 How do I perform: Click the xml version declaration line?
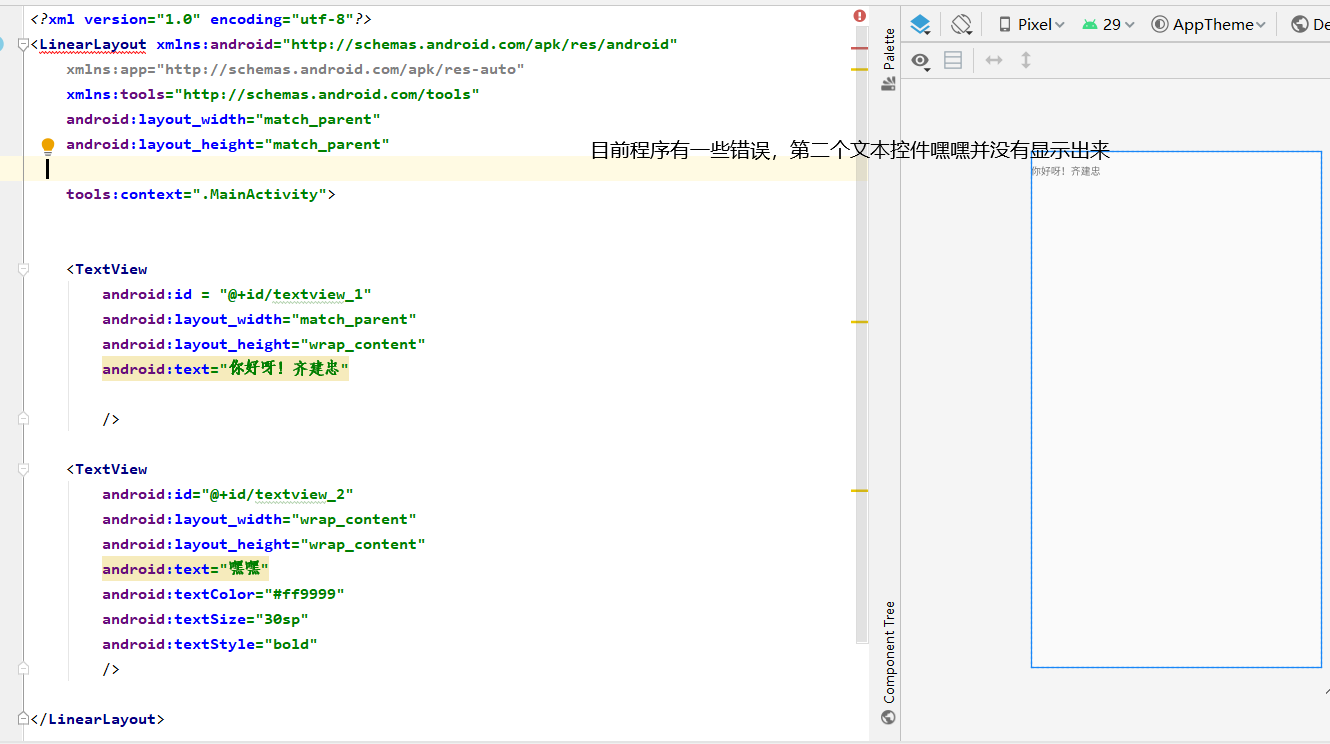pos(201,19)
